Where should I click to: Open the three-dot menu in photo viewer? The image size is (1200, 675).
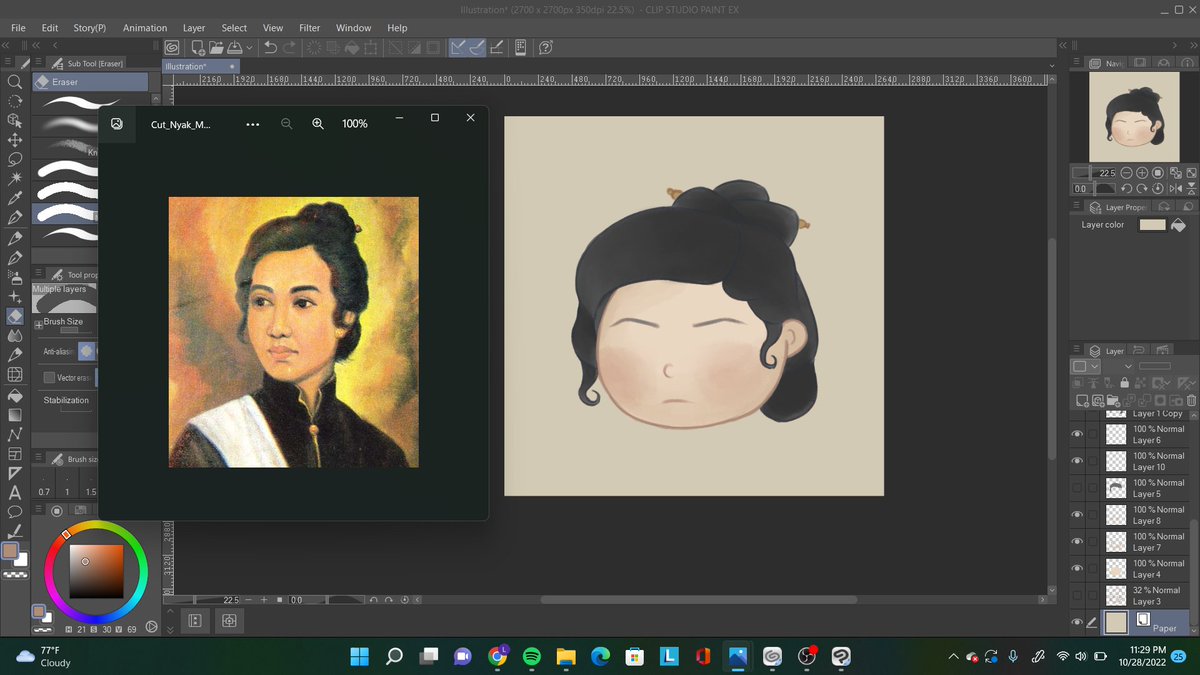tap(253, 124)
